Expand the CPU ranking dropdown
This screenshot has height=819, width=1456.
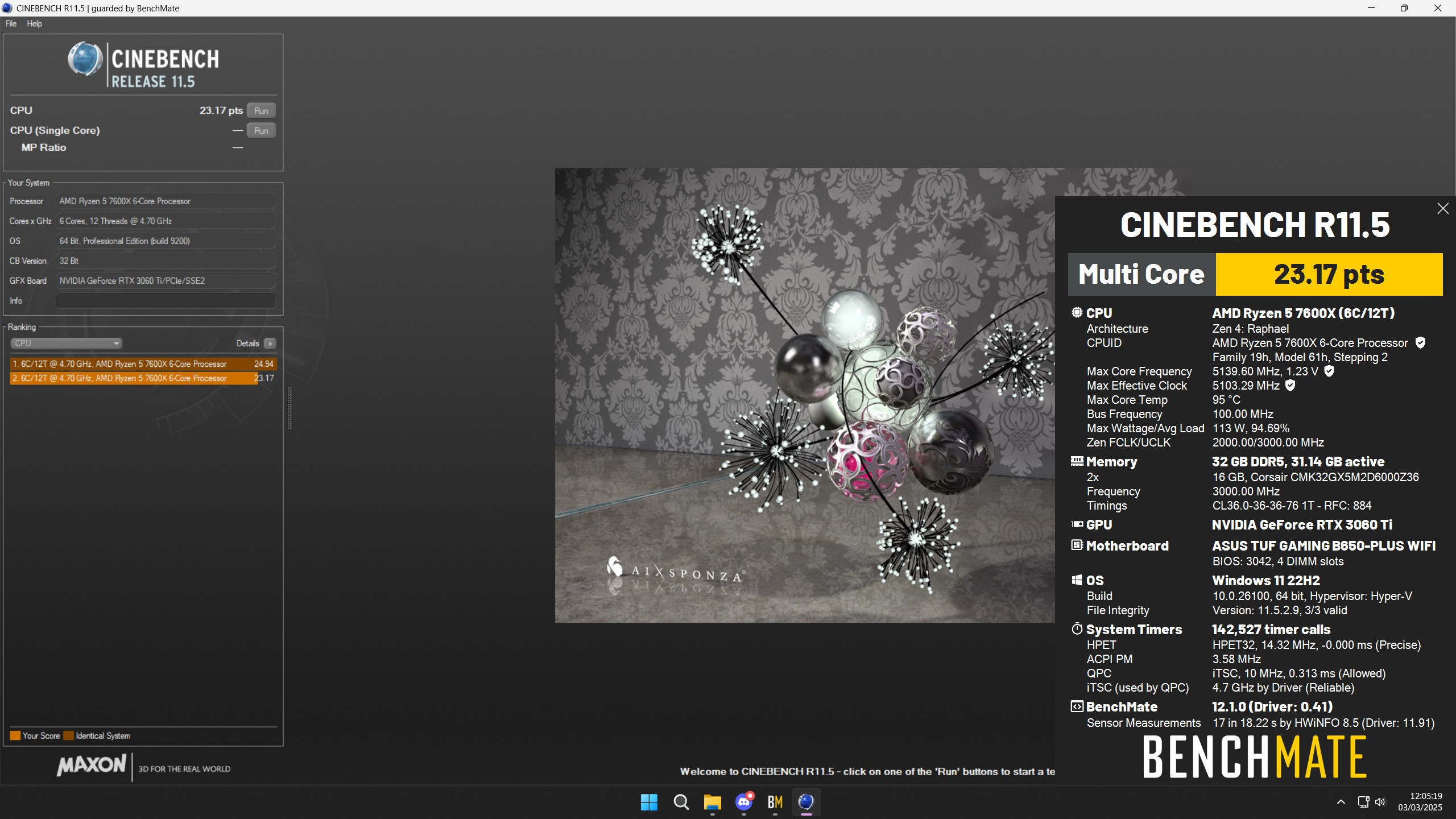pyautogui.click(x=67, y=343)
